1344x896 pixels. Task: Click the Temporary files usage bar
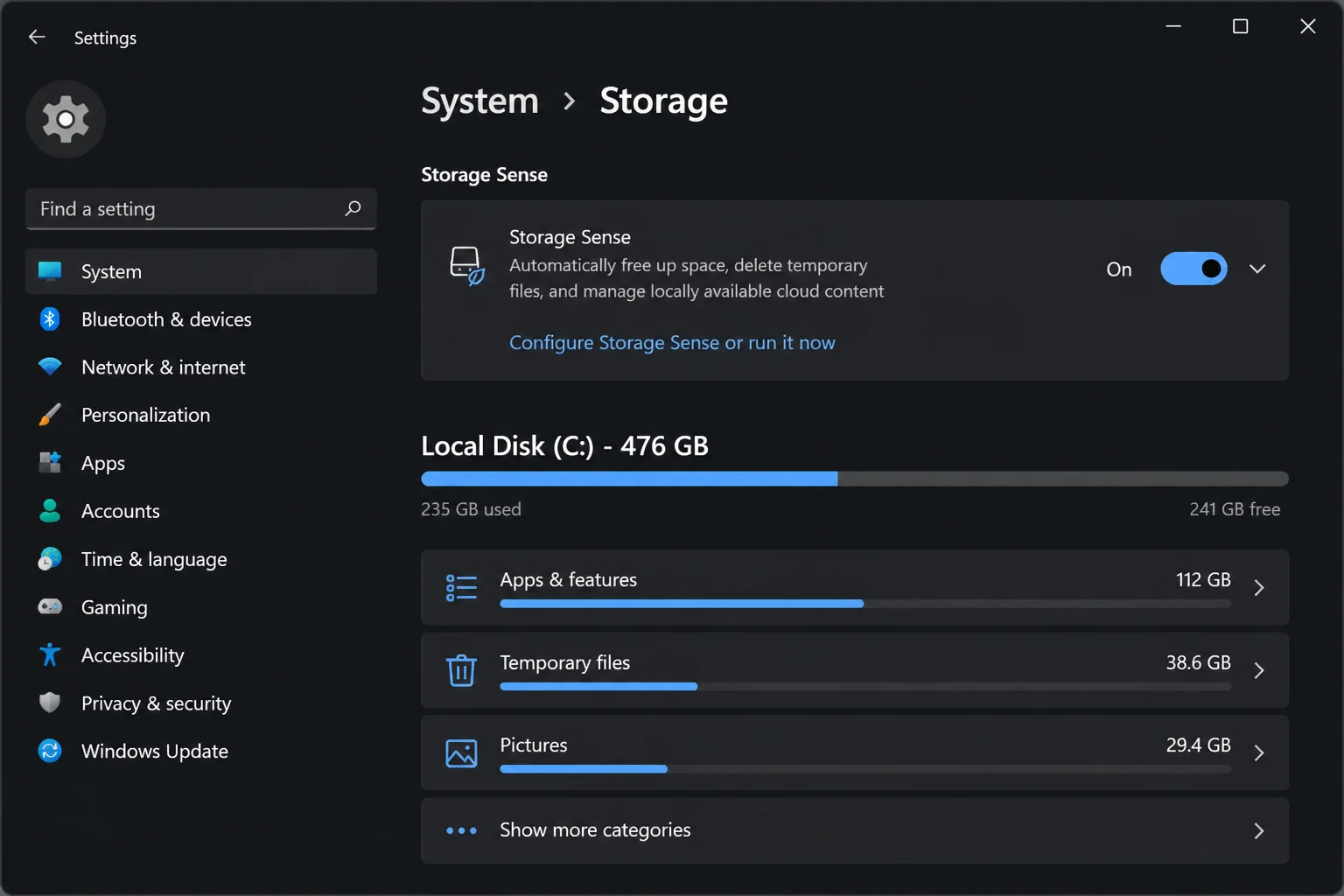865,687
